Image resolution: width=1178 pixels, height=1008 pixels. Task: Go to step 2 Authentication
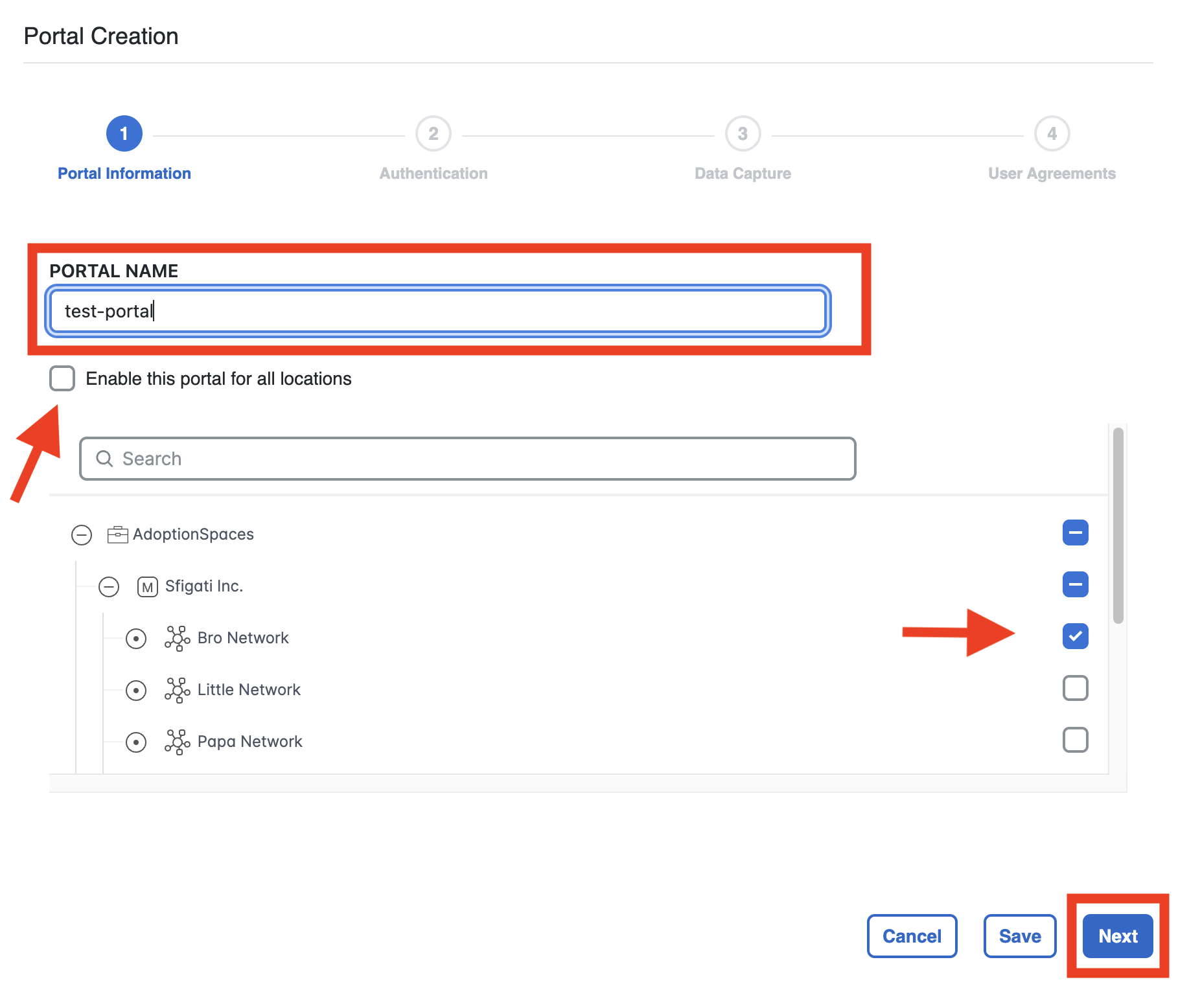(x=433, y=134)
